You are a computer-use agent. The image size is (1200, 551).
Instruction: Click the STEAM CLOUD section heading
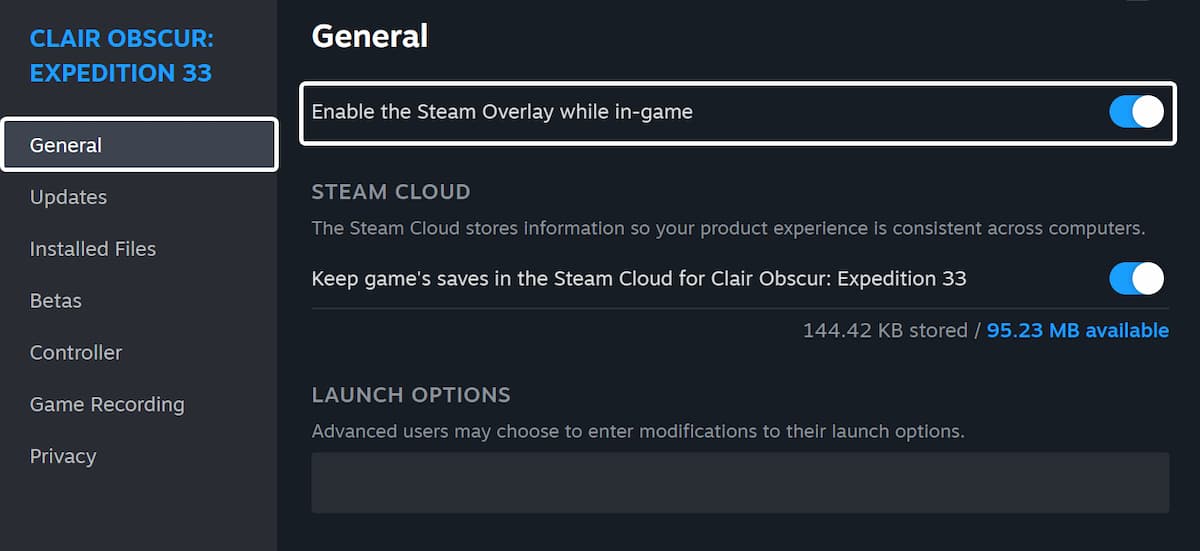tap(391, 192)
